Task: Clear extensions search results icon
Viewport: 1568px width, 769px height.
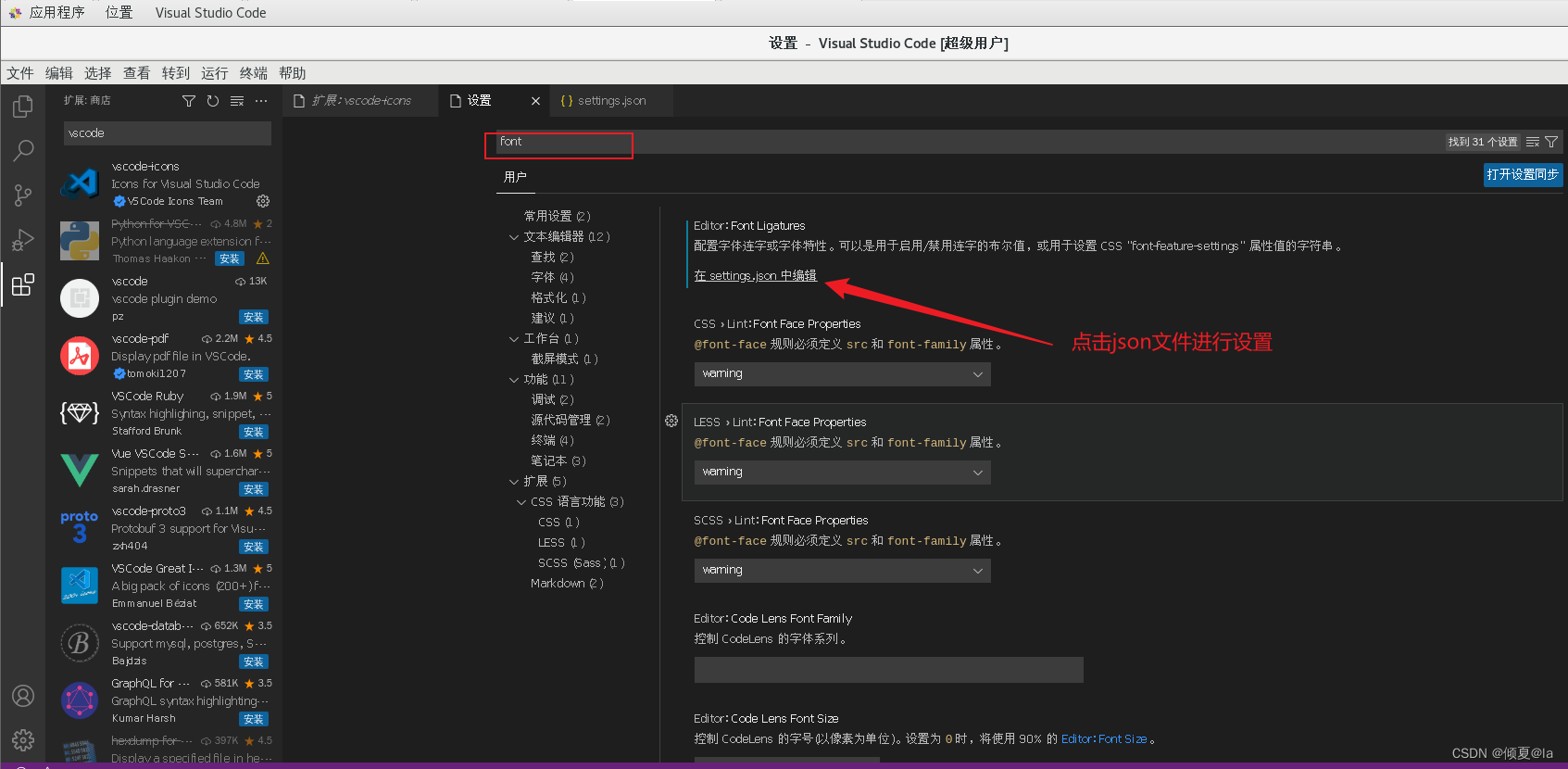Action: coord(237,101)
